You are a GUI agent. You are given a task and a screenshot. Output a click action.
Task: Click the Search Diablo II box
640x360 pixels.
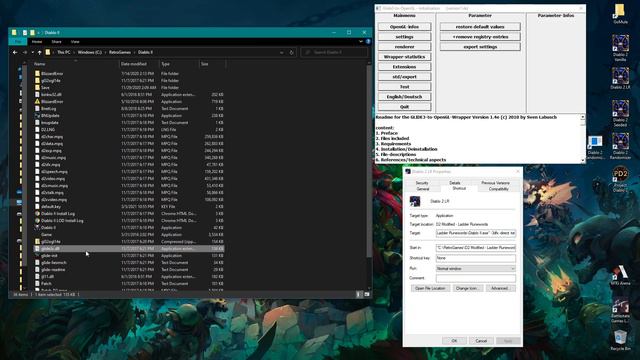click(x=334, y=52)
